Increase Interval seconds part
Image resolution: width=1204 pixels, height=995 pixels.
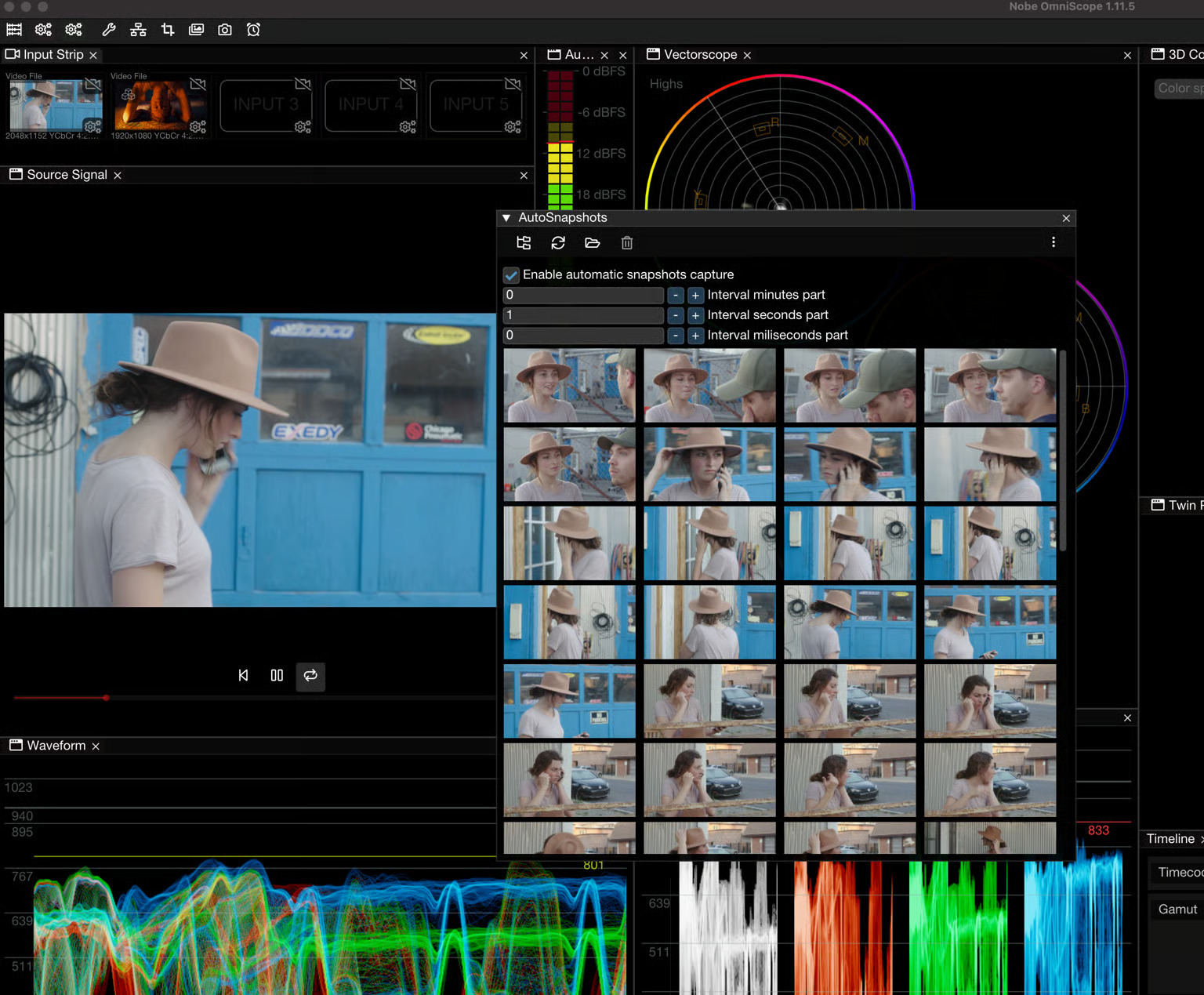pyautogui.click(x=695, y=315)
